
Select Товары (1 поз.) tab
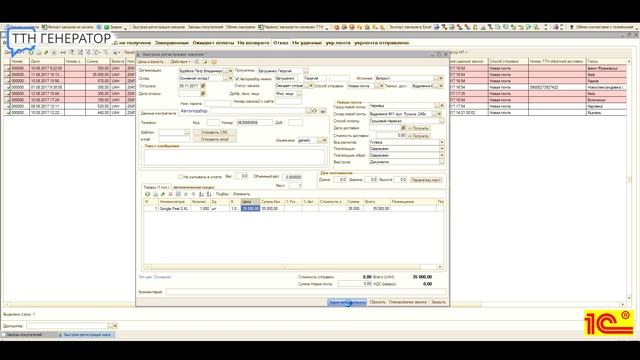tap(156, 187)
